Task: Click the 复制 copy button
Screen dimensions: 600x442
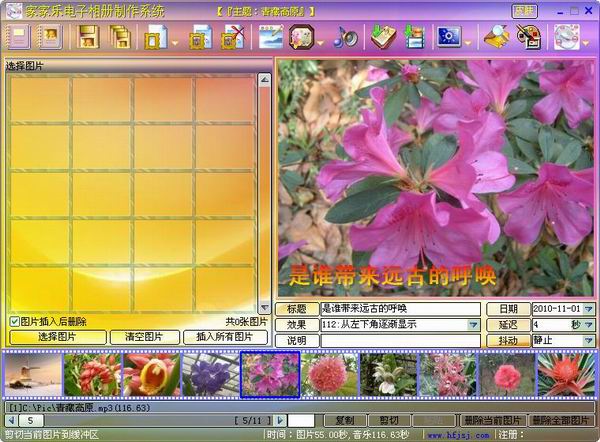Action: 345,421
